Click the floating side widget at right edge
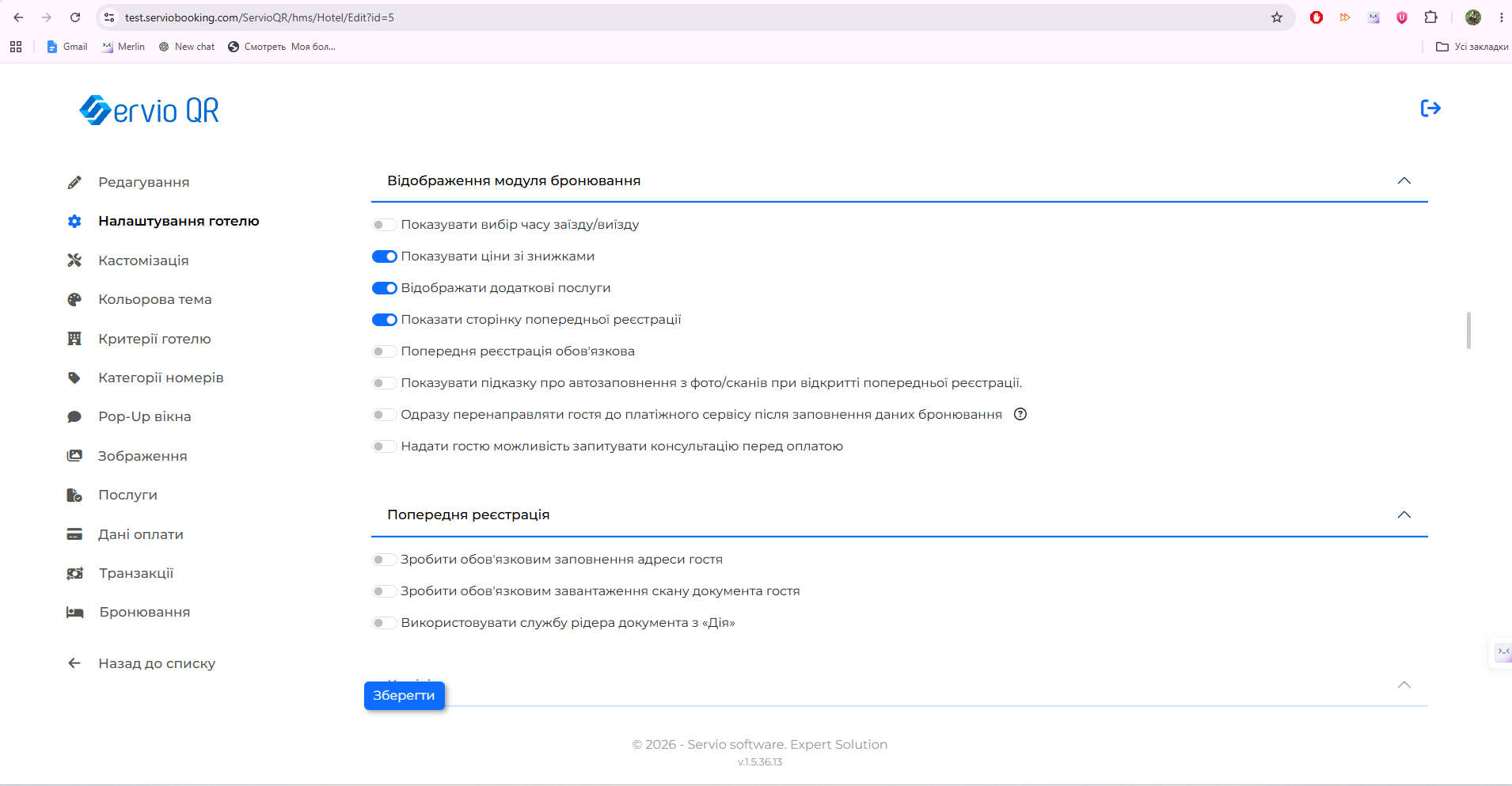Image resolution: width=1512 pixels, height=786 pixels. pyautogui.click(x=1502, y=653)
